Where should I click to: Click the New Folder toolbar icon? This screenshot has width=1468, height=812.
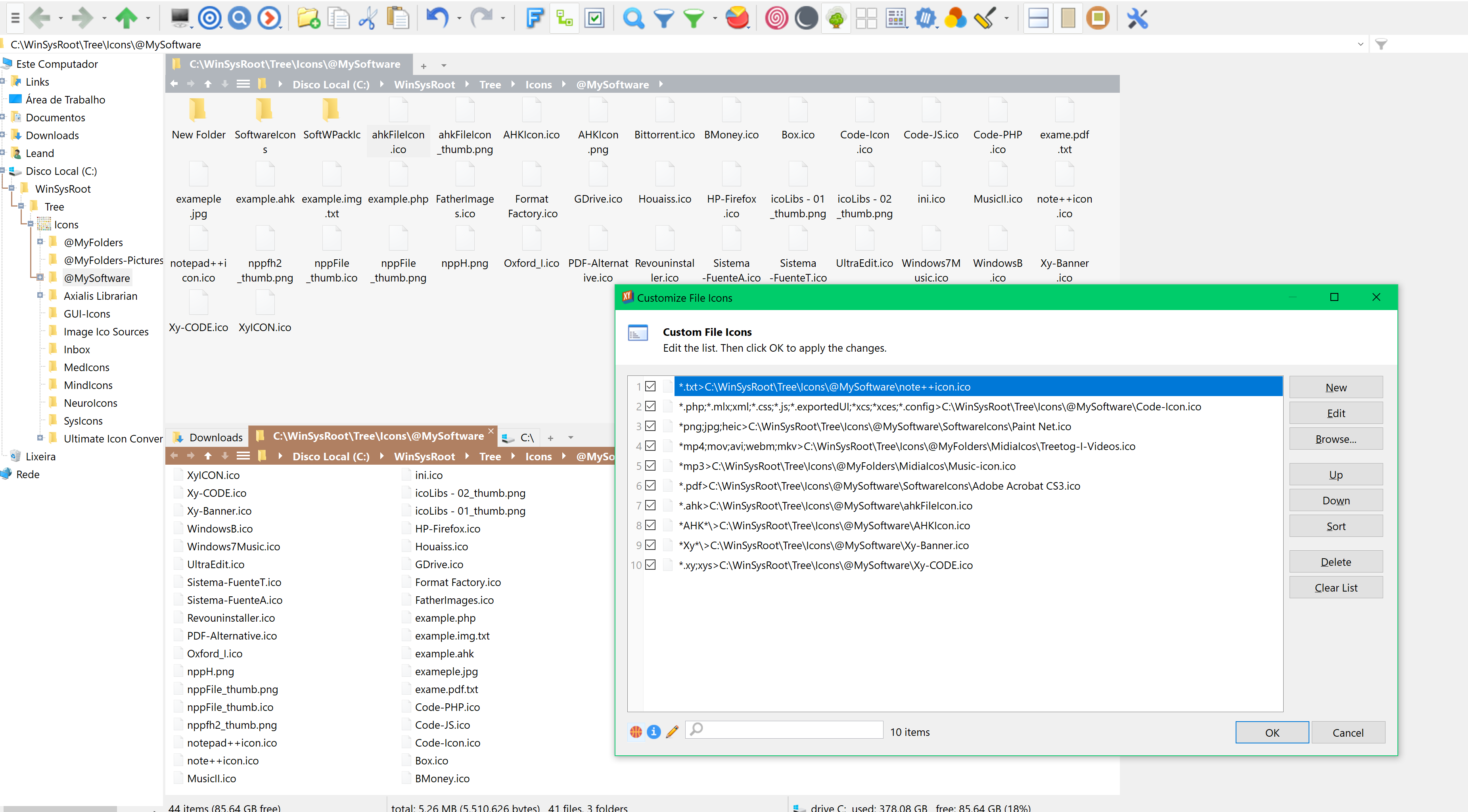[308, 18]
